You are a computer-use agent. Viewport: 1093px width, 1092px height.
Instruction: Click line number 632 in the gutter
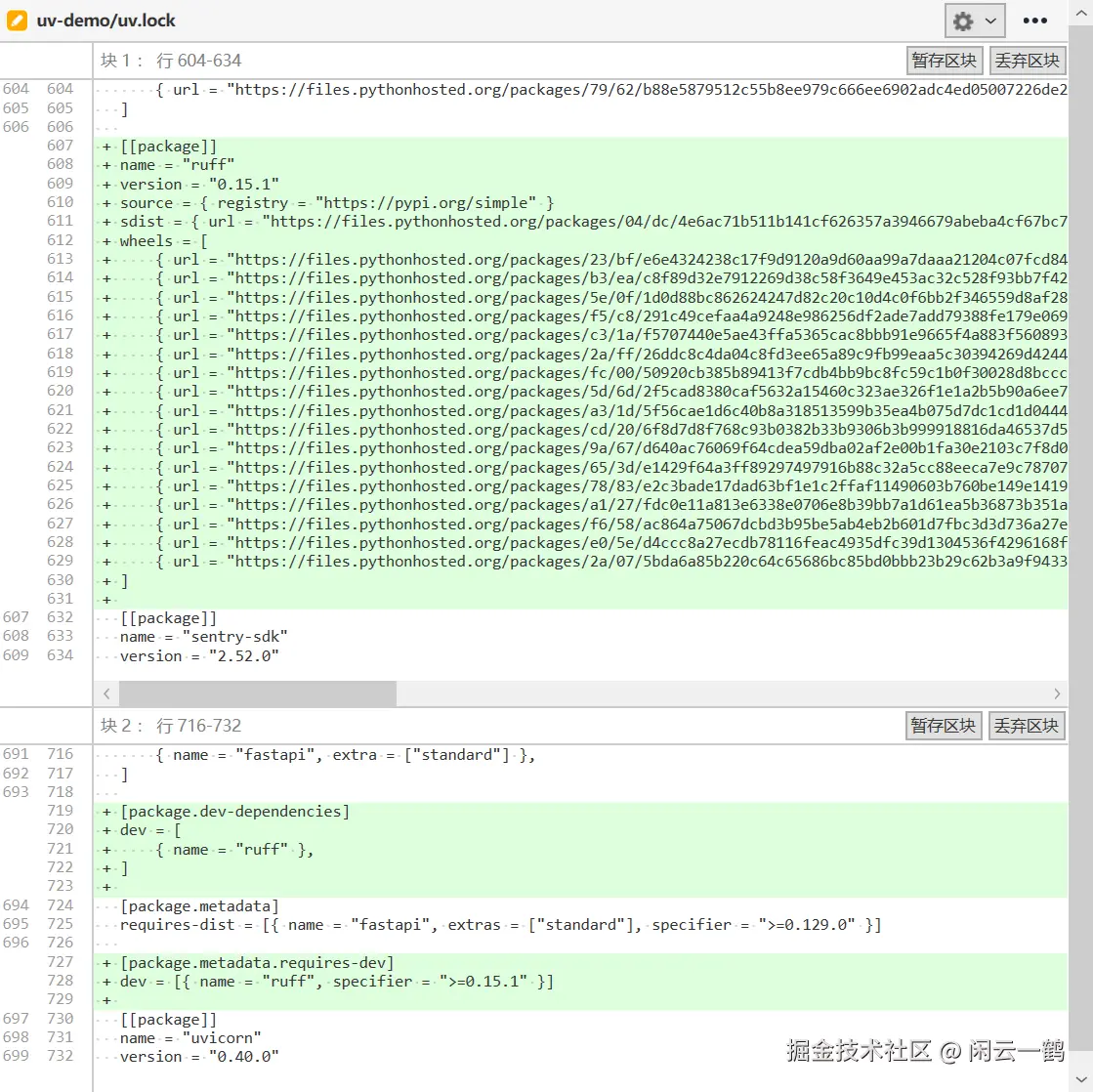[x=60, y=617]
